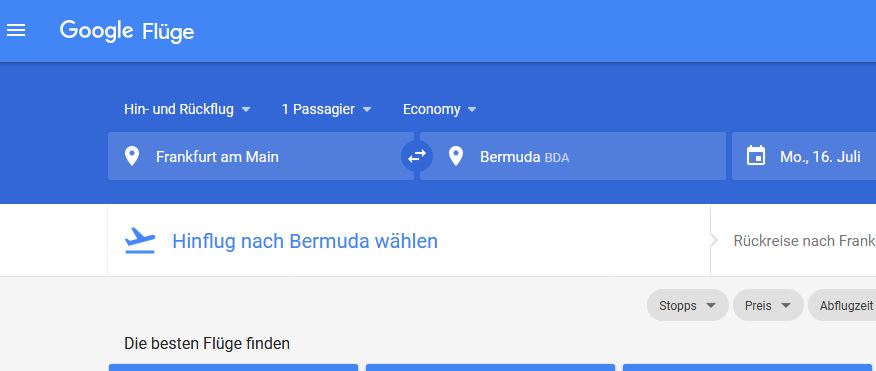Click chevron before Rückreise nach Frankfurt
Image resolution: width=876 pixels, height=371 pixels.
pos(713,241)
